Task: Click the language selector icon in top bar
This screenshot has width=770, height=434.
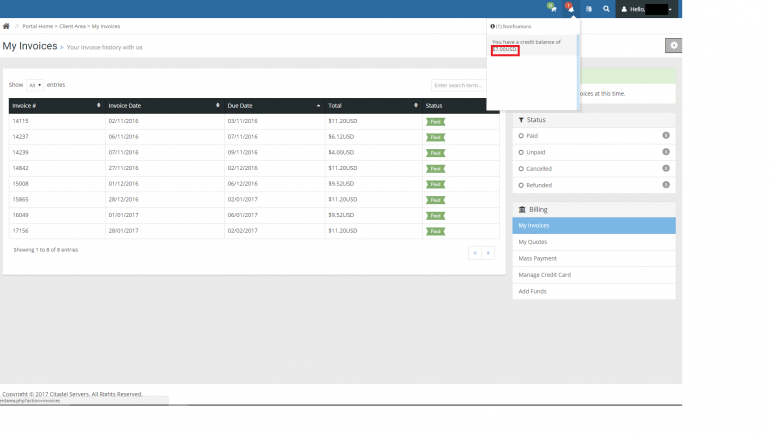Action: click(588, 8)
